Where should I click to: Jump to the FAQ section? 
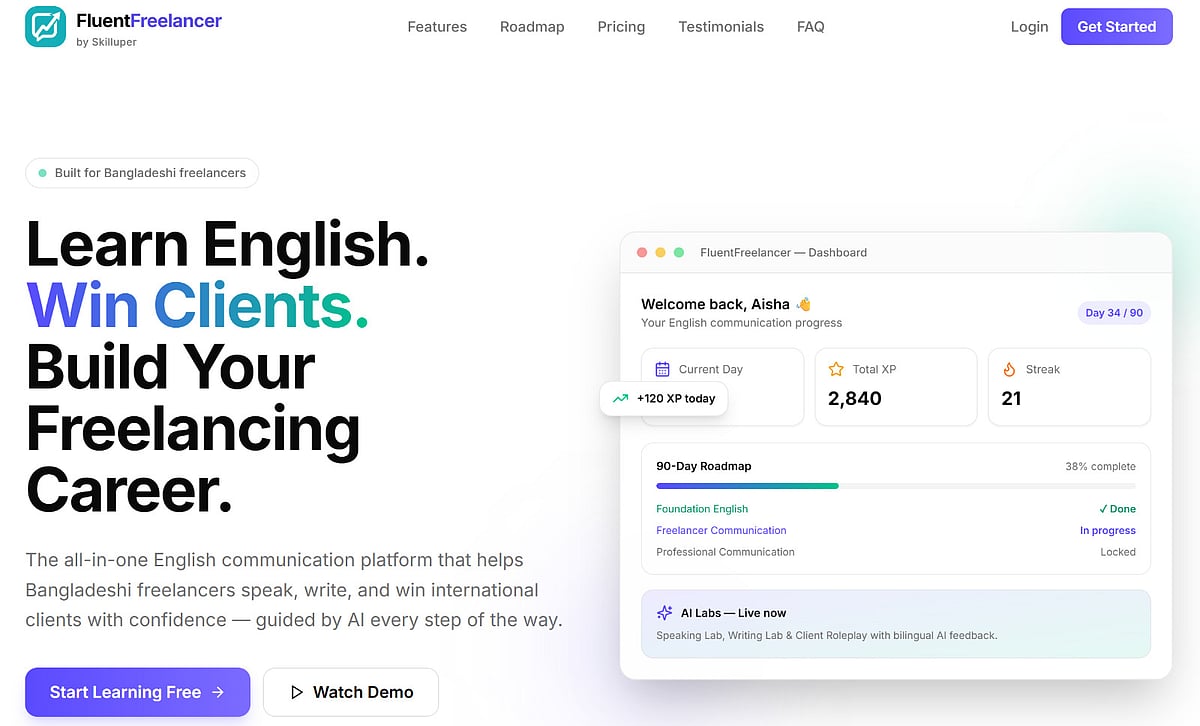[811, 27]
